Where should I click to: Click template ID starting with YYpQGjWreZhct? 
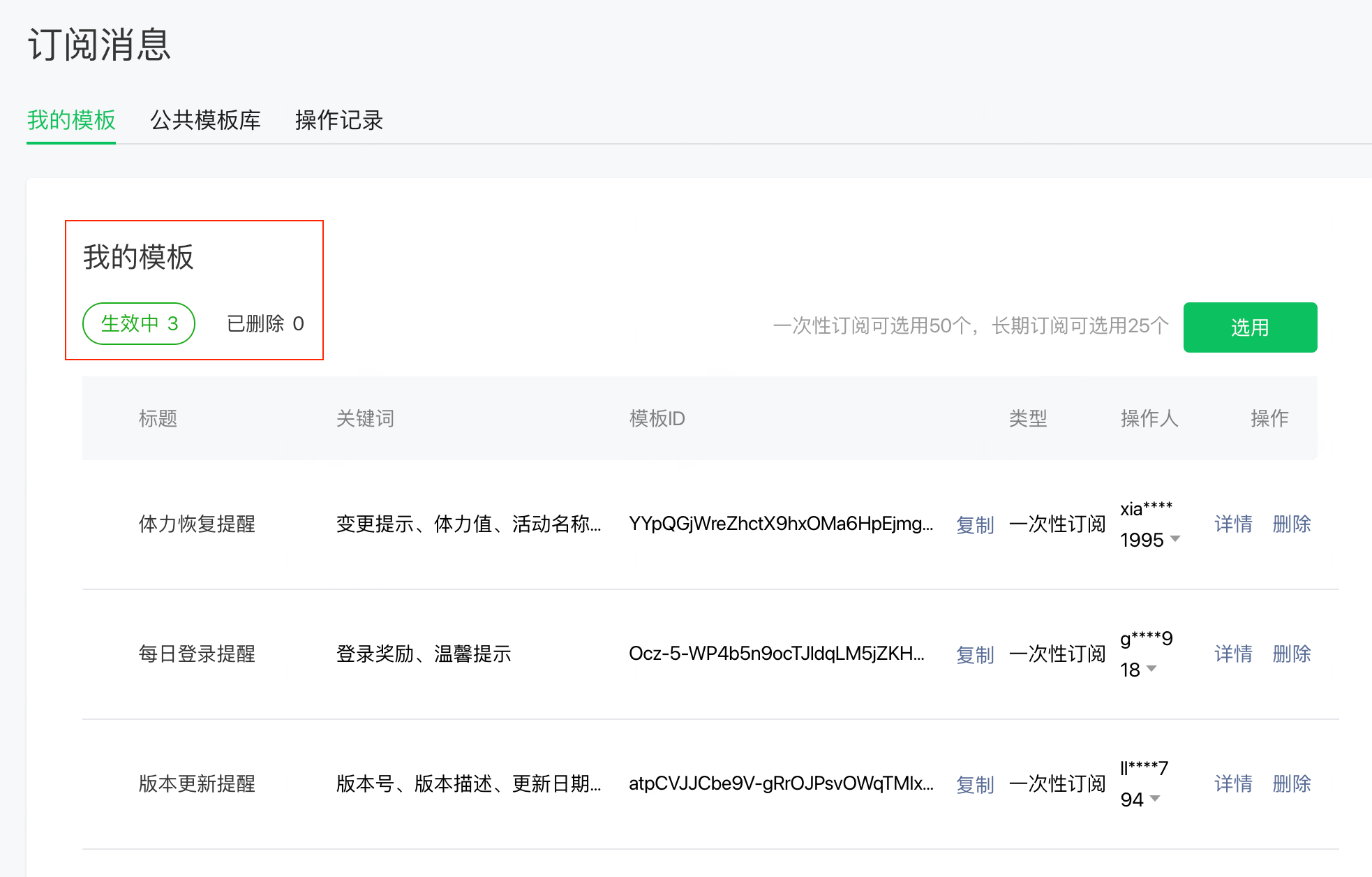point(781,524)
